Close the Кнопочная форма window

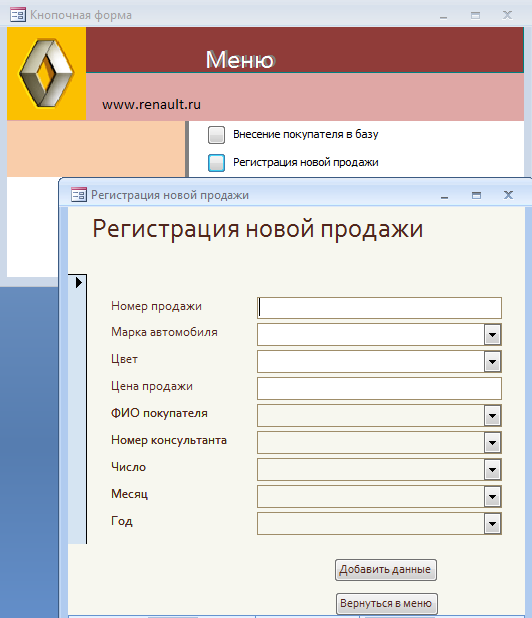[x=507, y=15]
